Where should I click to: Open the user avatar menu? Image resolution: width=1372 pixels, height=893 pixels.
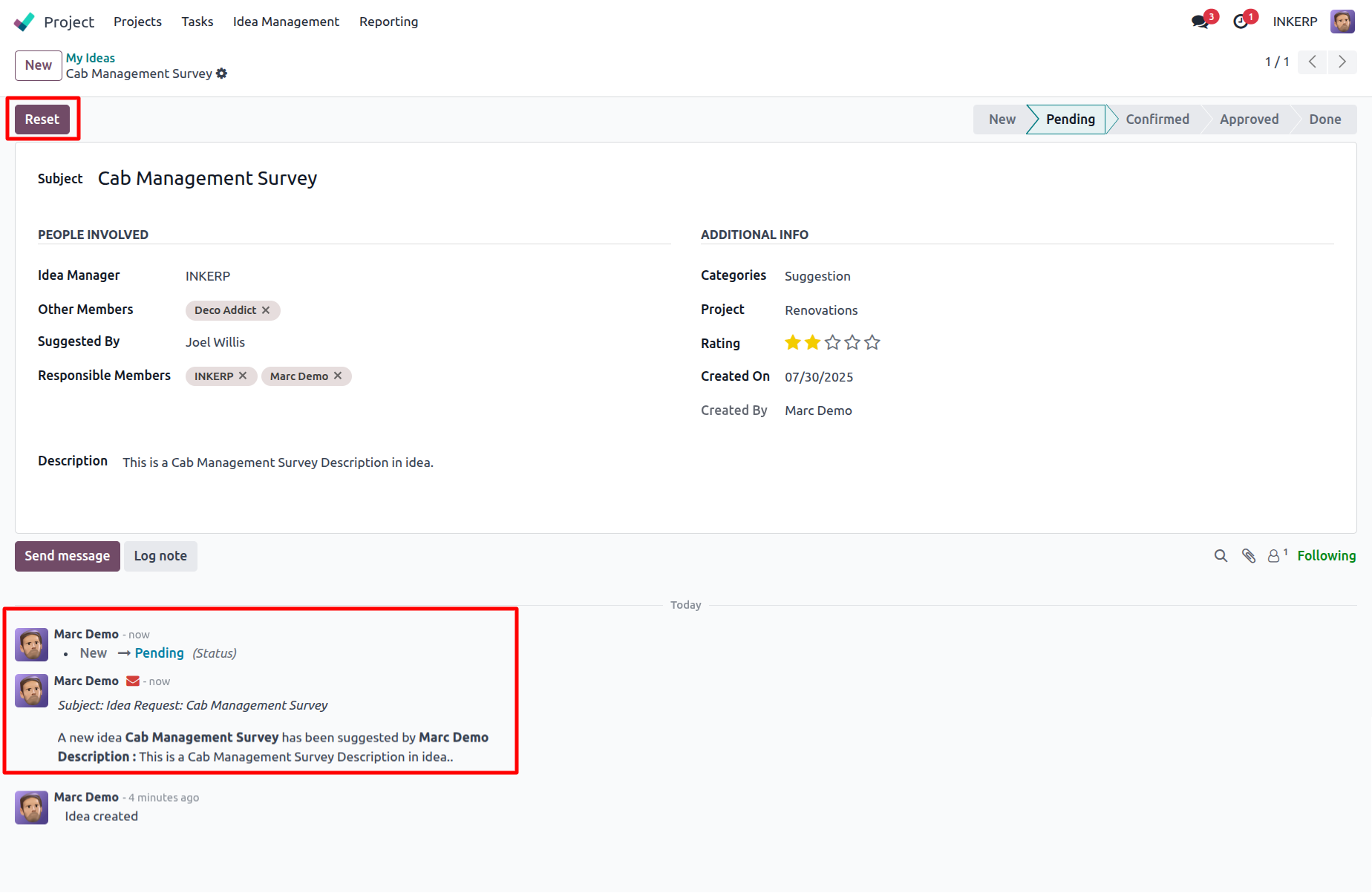pos(1342,22)
